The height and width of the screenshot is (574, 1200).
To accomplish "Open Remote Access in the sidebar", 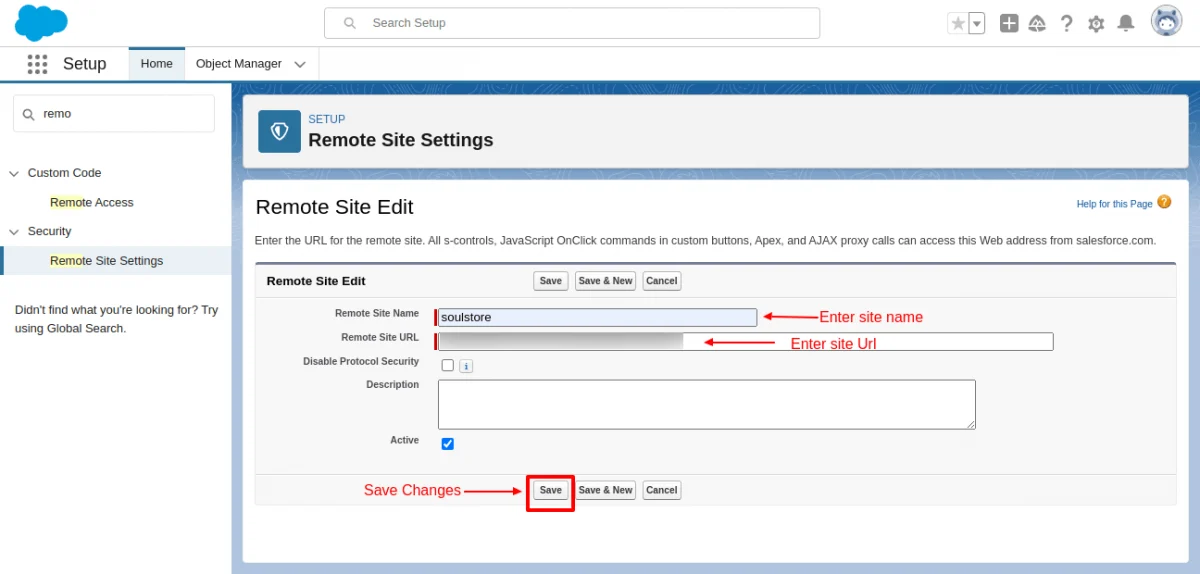I will [x=92, y=202].
